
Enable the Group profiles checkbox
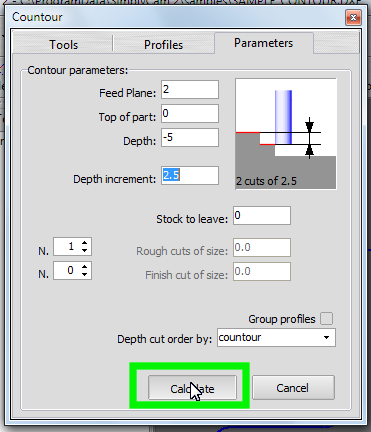coord(326,318)
